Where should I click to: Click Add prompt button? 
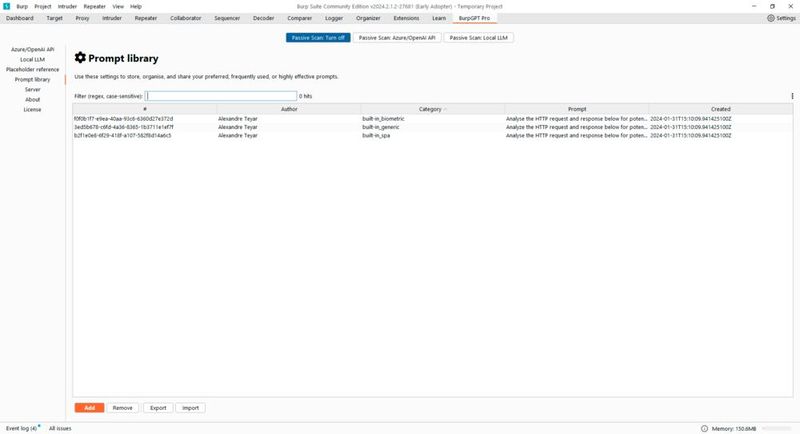pos(89,408)
